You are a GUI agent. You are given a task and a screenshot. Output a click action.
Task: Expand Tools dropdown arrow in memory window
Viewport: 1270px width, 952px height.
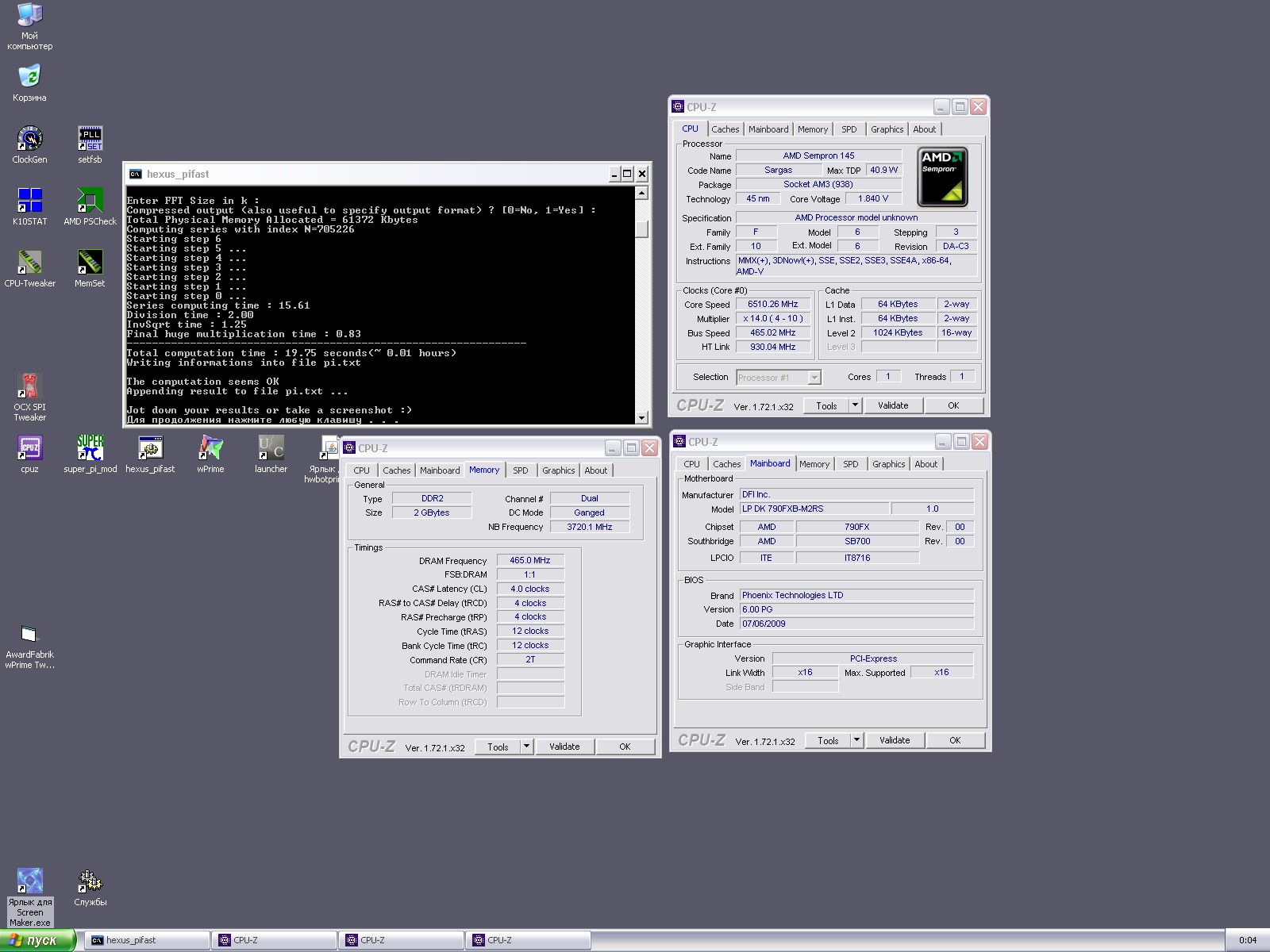click(x=526, y=747)
